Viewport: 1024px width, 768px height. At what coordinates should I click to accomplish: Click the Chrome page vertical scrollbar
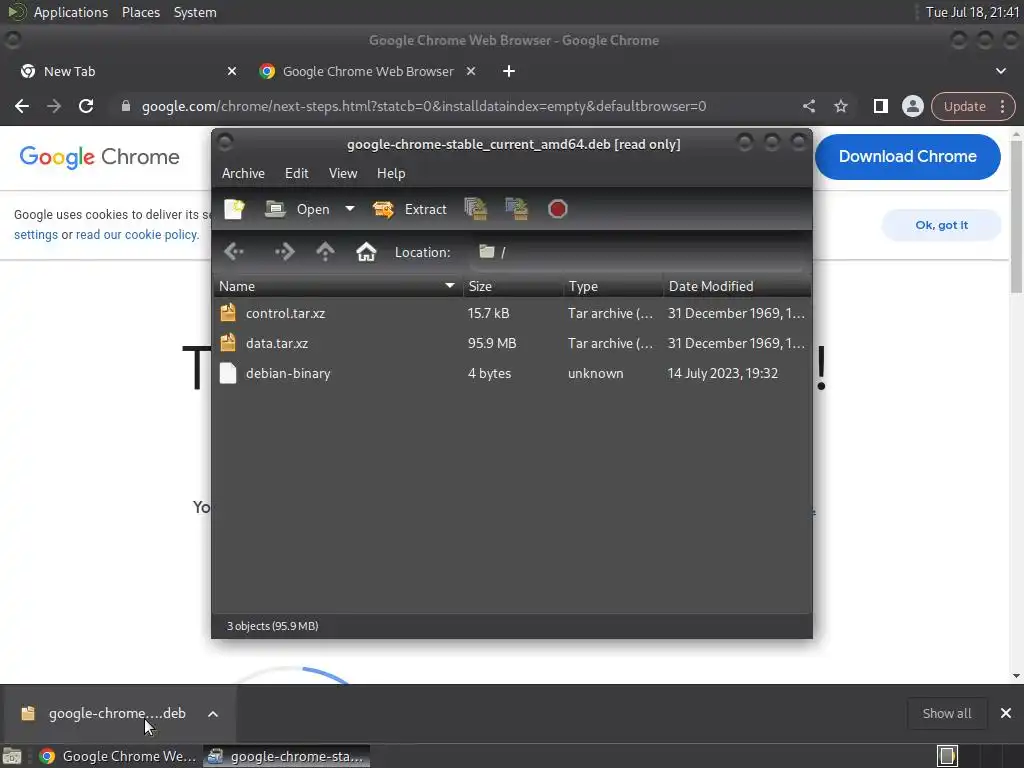click(1016, 216)
